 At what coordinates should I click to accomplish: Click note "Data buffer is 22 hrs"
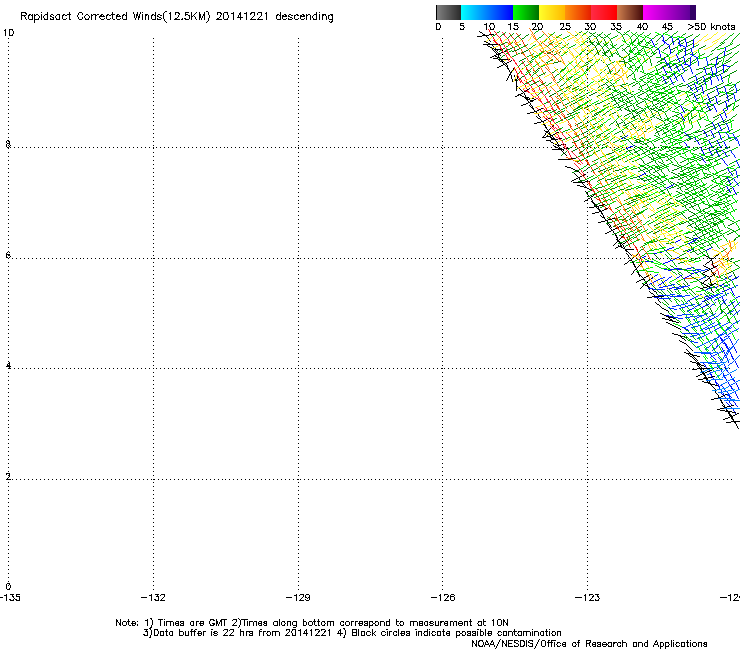click(x=204, y=633)
